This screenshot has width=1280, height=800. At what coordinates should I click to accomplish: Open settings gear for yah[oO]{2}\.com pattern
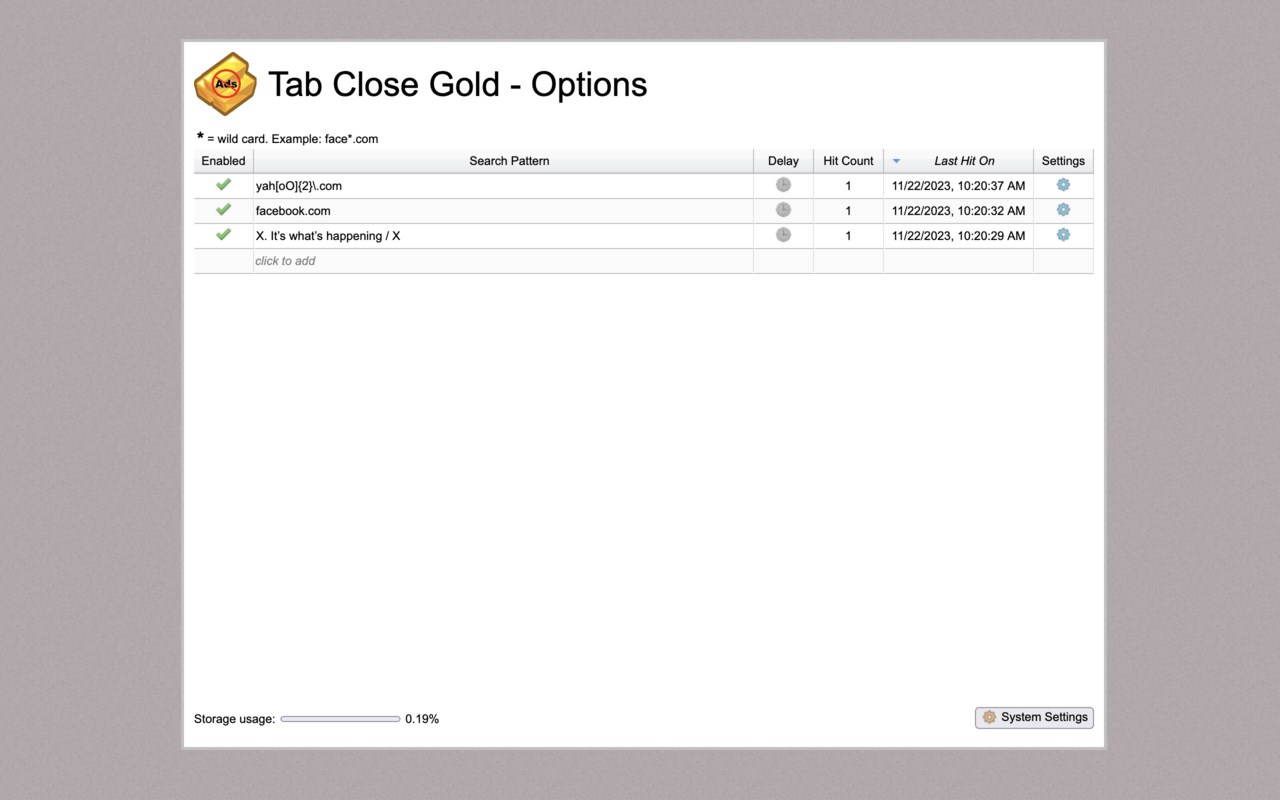1063,185
